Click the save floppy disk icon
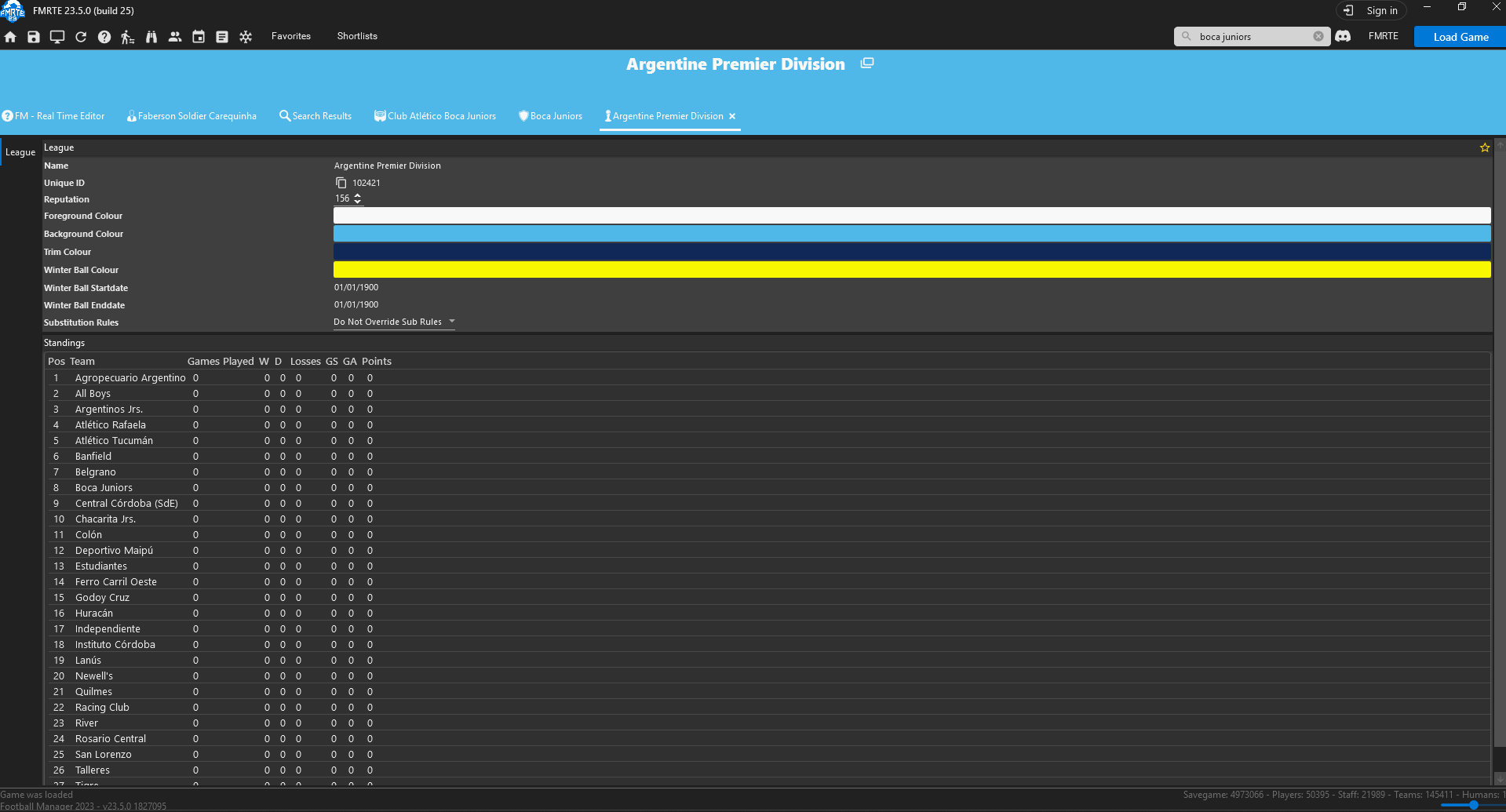Image resolution: width=1506 pixels, height=812 pixels. pos(34,37)
